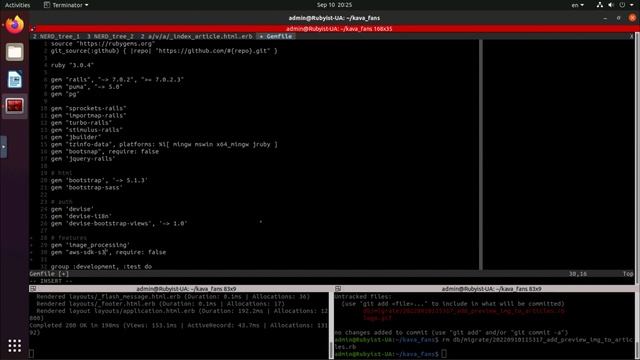This screenshot has height=360, width=640.
Task: Click the 'no changes added to commit' line
Action: (x=451, y=333)
